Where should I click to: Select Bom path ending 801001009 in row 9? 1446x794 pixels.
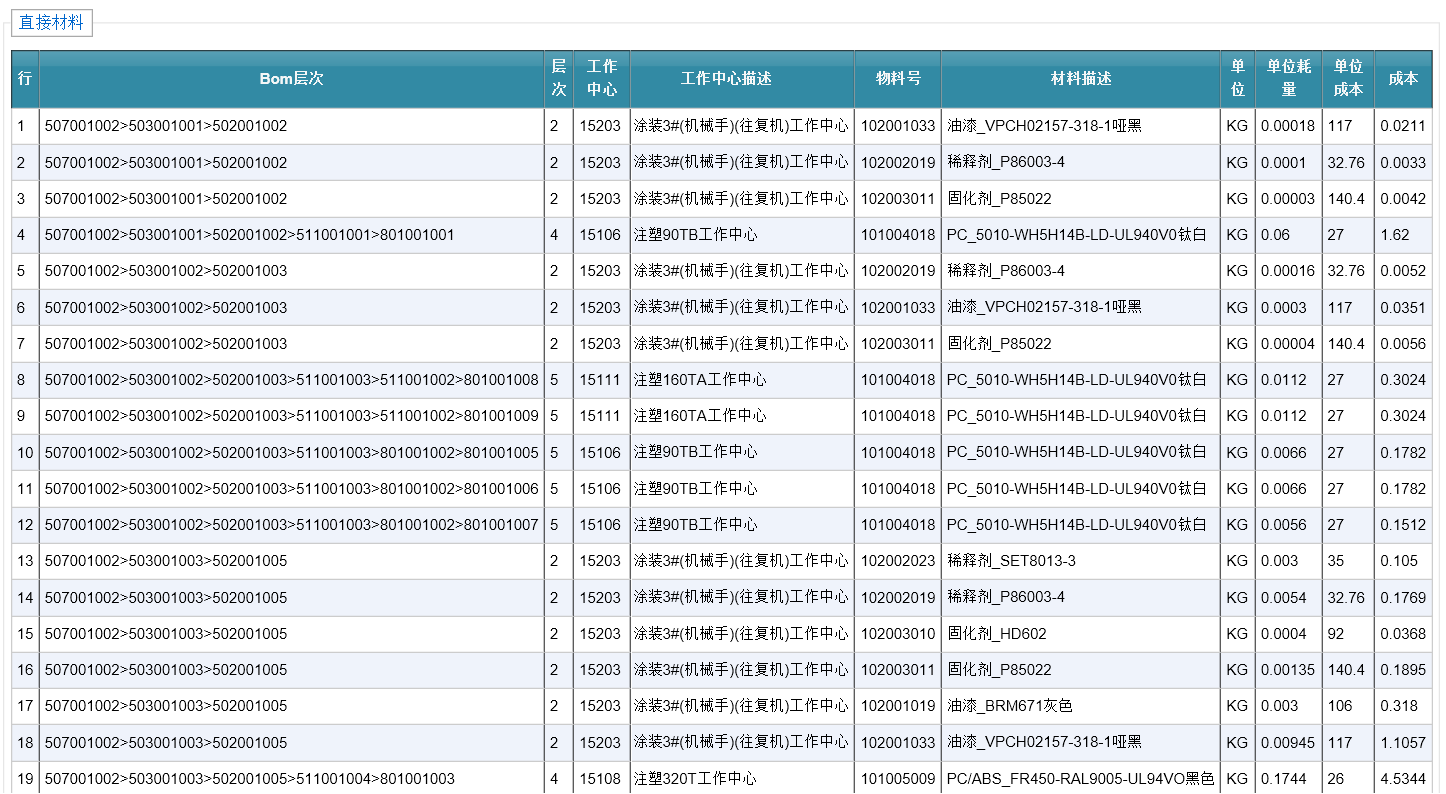[x=292, y=416]
